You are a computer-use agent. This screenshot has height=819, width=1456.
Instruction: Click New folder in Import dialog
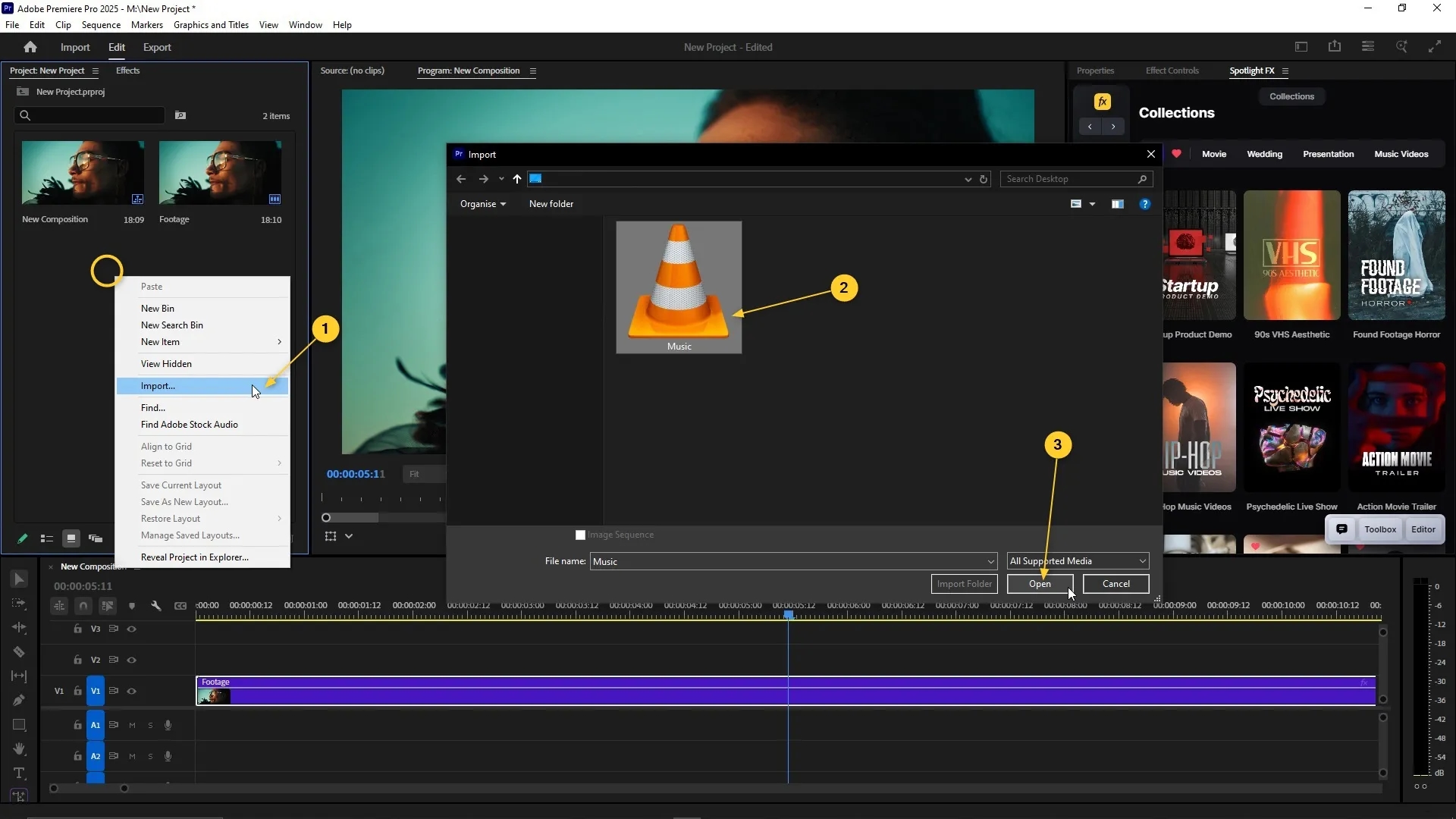click(x=551, y=204)
